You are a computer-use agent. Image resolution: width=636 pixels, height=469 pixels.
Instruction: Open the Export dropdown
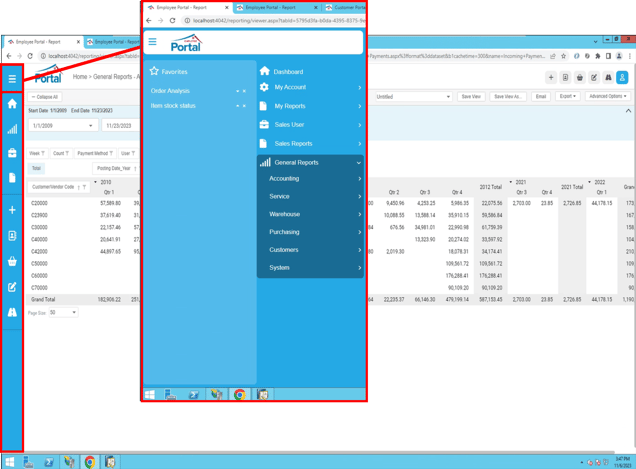(x=567, y=96)
